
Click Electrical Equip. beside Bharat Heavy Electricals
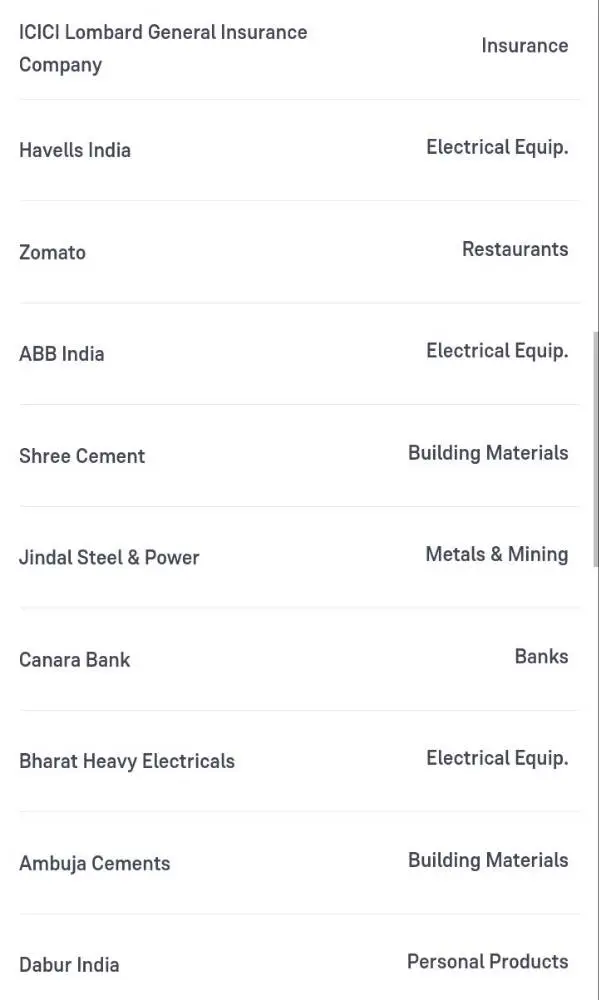[x=497, y=759]
